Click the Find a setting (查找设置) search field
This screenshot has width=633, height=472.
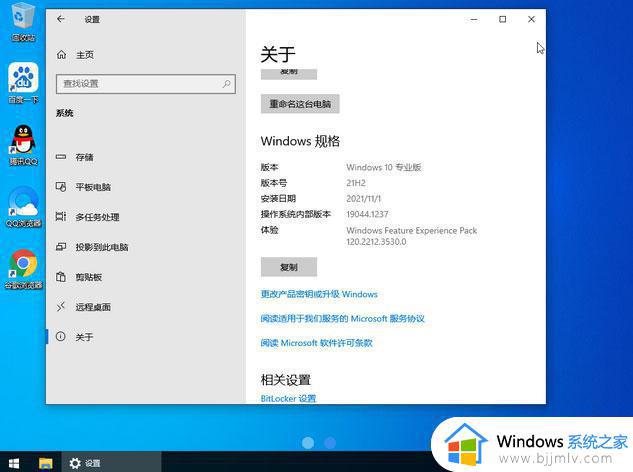(x=146, y=84)
